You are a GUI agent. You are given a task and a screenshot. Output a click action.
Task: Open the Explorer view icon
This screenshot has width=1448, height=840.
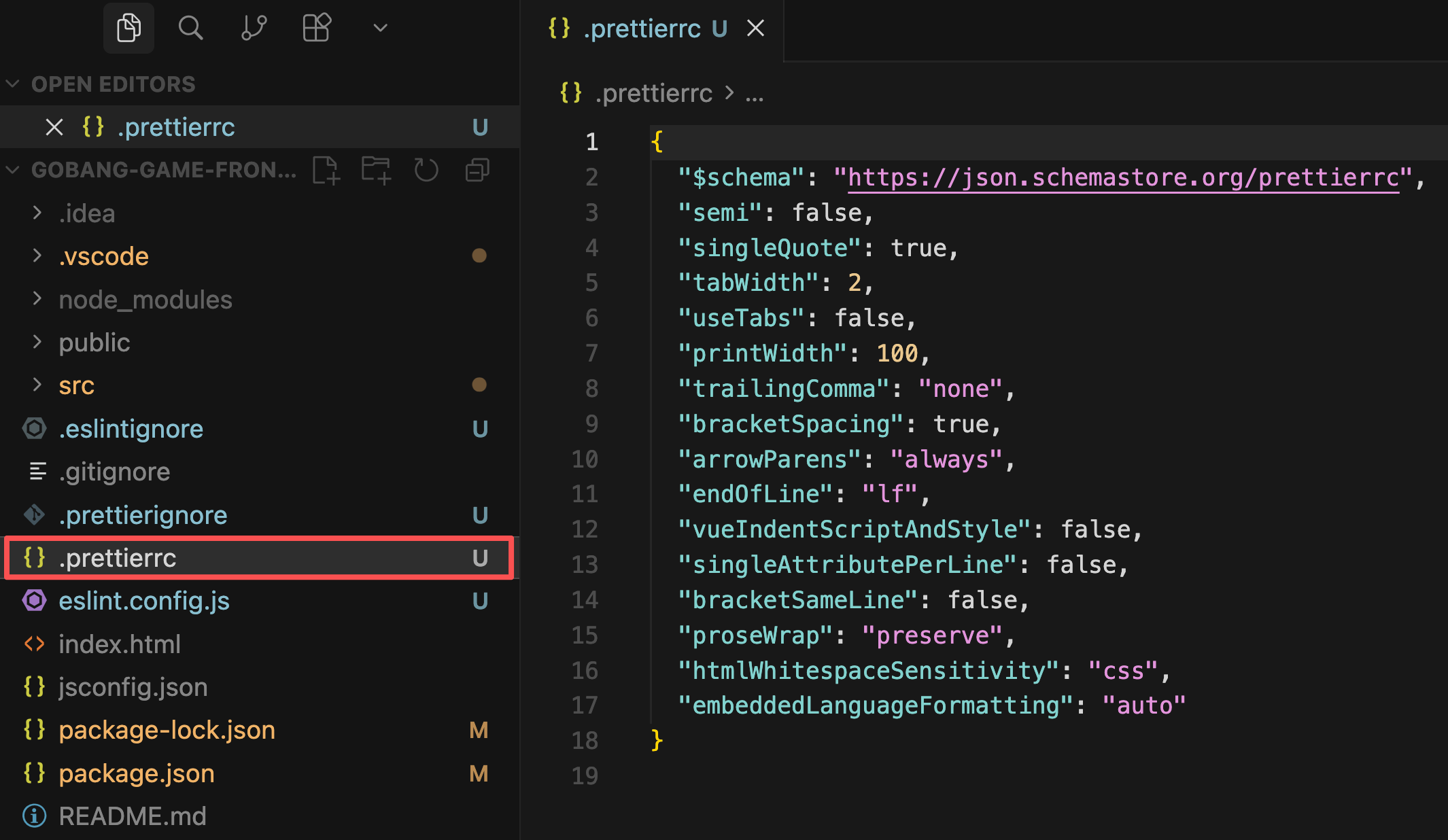point(128,28)
